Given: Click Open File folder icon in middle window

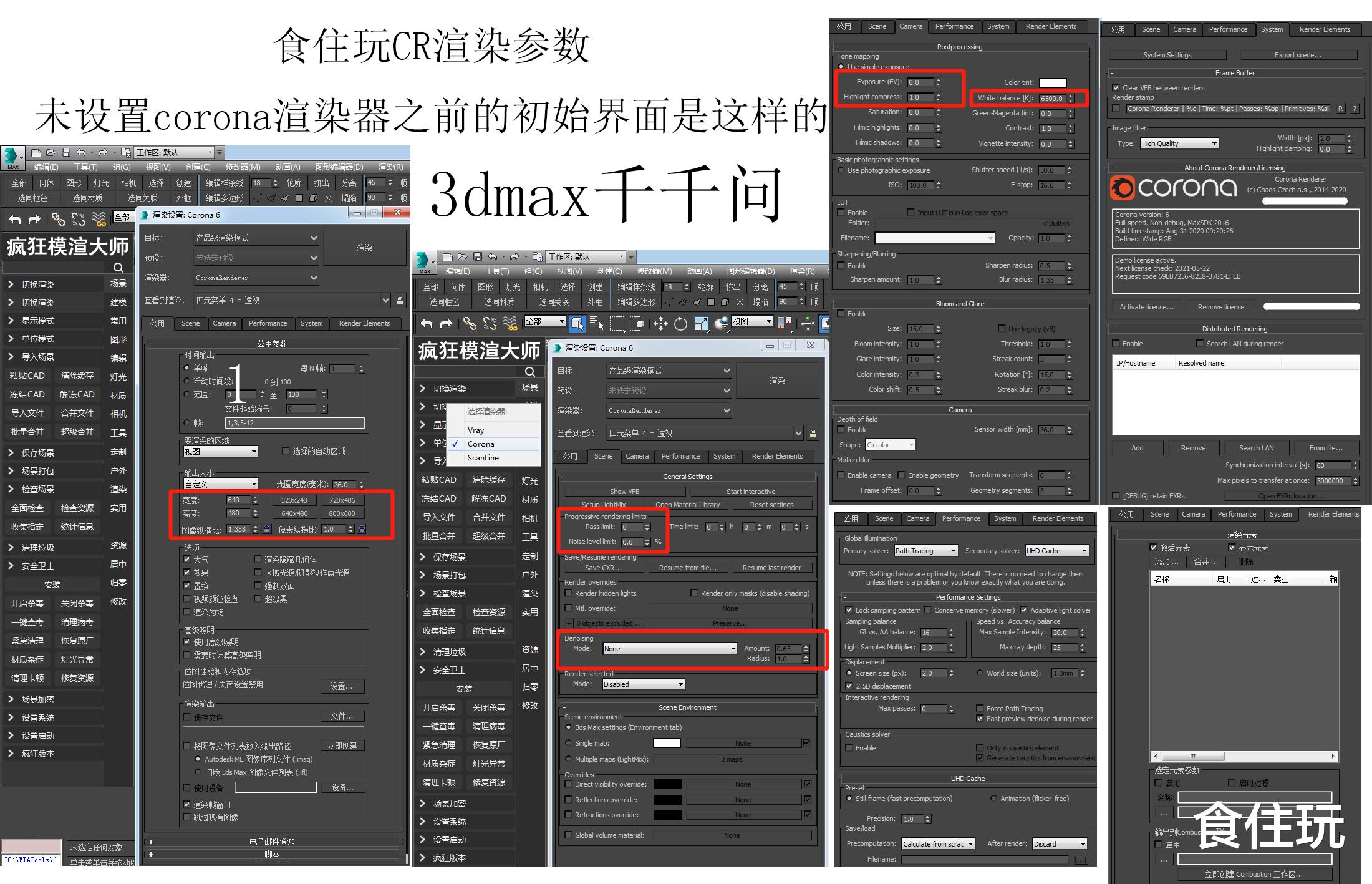Looking at the screenshot, I should click(x=462, y=256).
